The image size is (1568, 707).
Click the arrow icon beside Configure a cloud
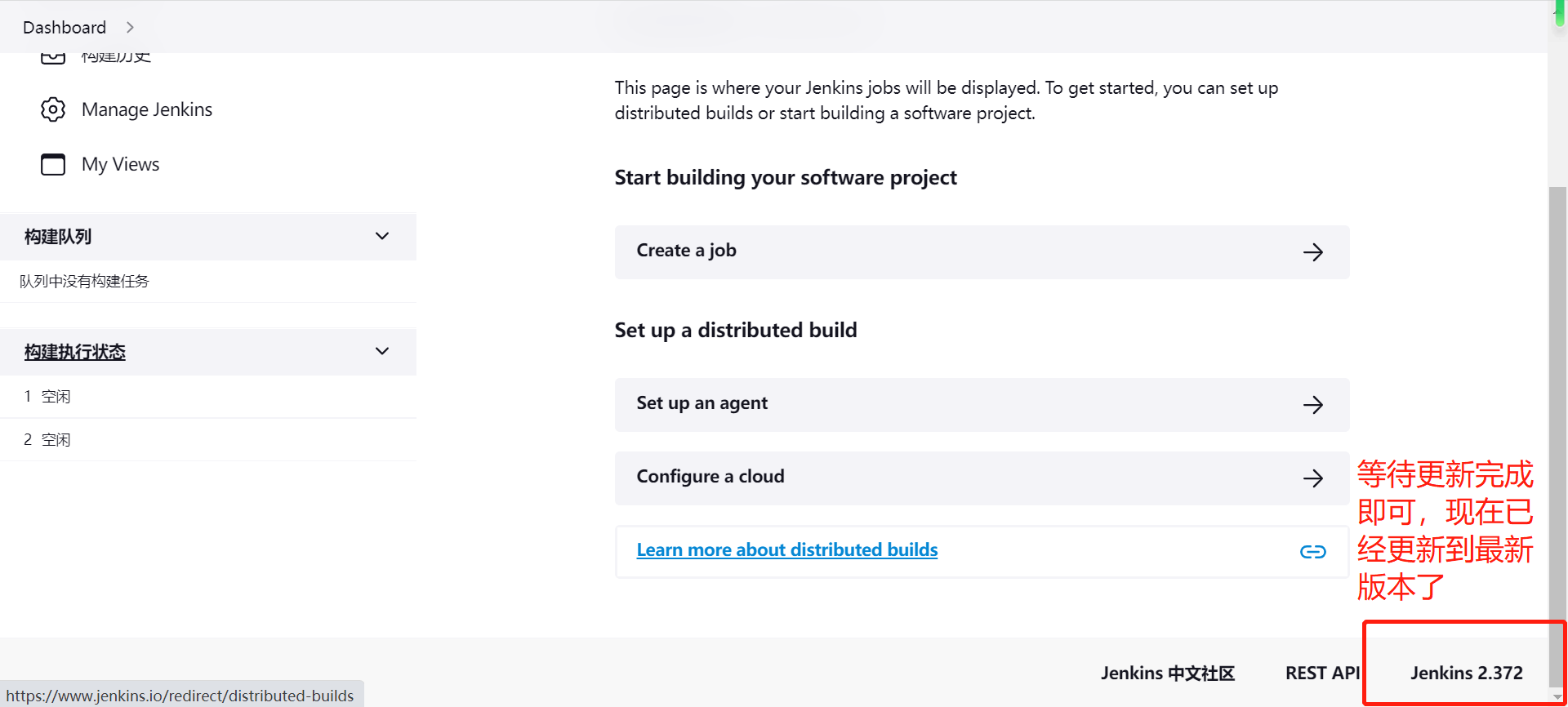click(1312, 478)
